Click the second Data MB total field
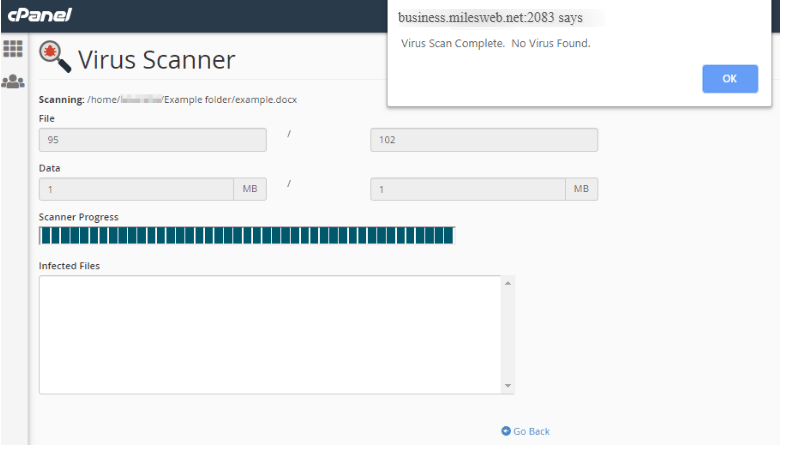 pos(468,189)
